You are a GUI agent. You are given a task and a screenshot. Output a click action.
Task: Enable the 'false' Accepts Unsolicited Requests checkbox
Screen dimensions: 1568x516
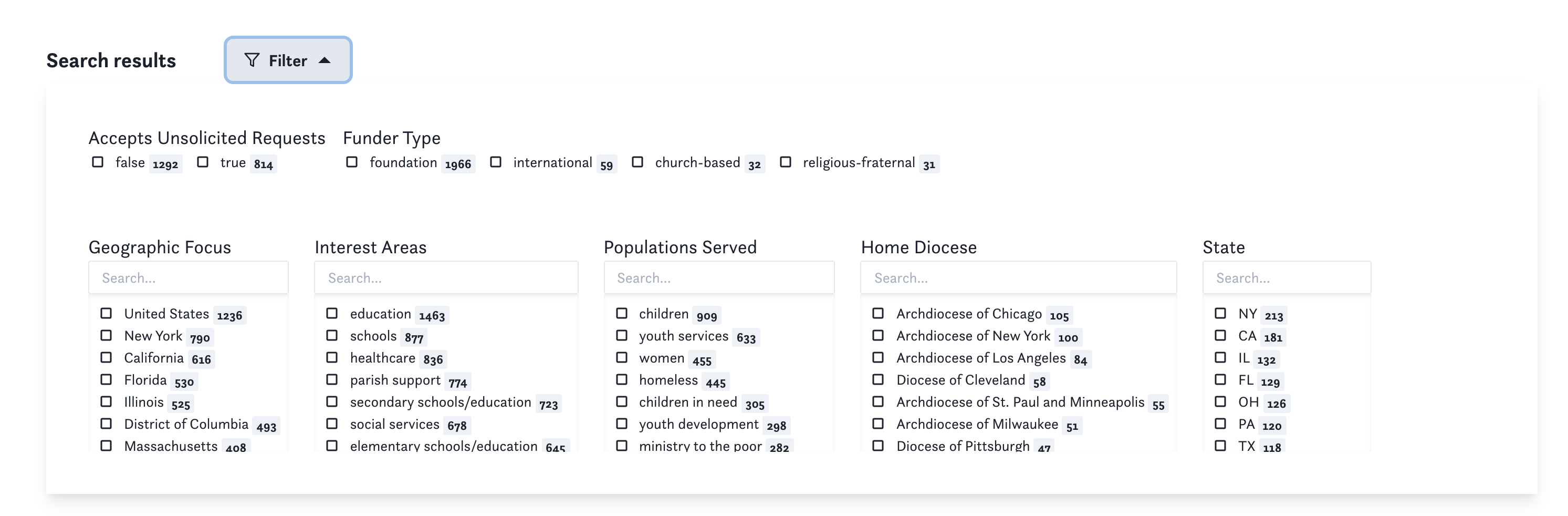click(98, 162)
